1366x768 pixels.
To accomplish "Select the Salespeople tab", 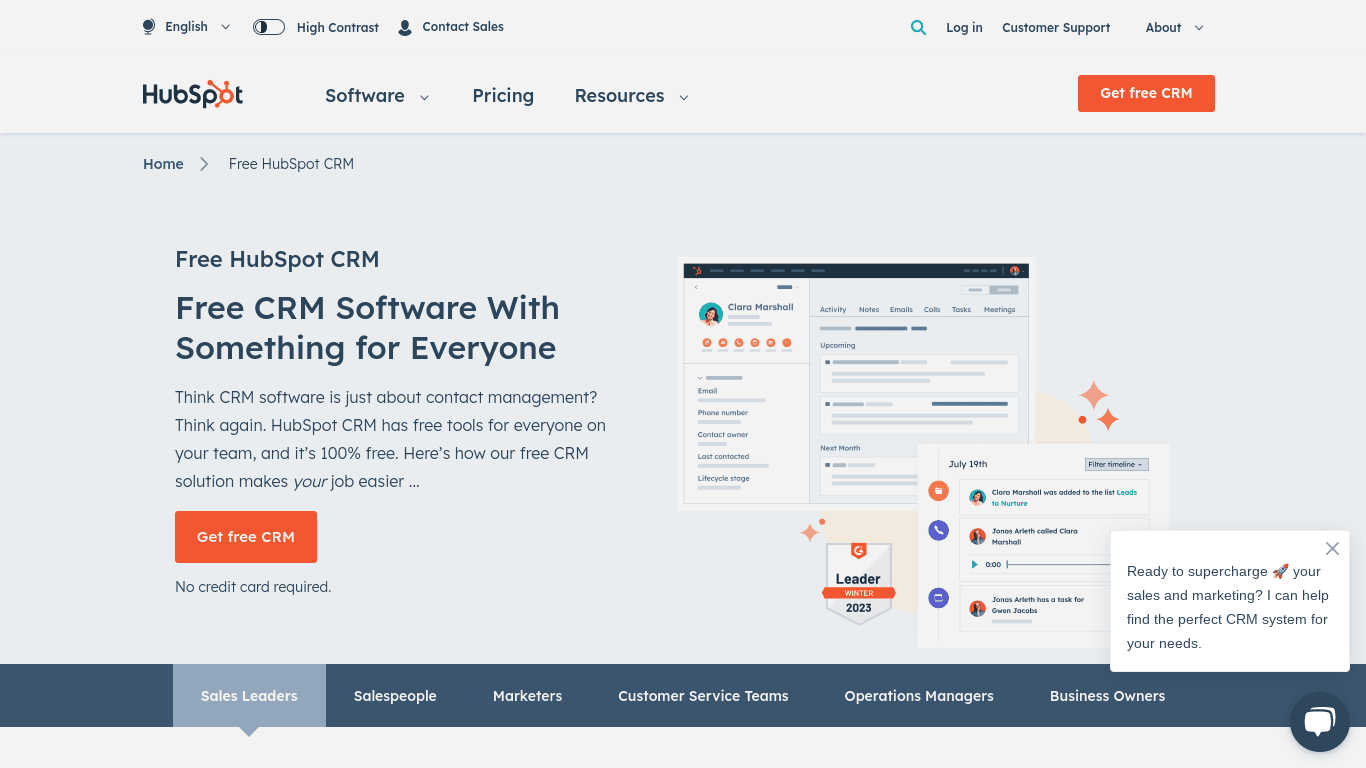I will pos(395,696).
